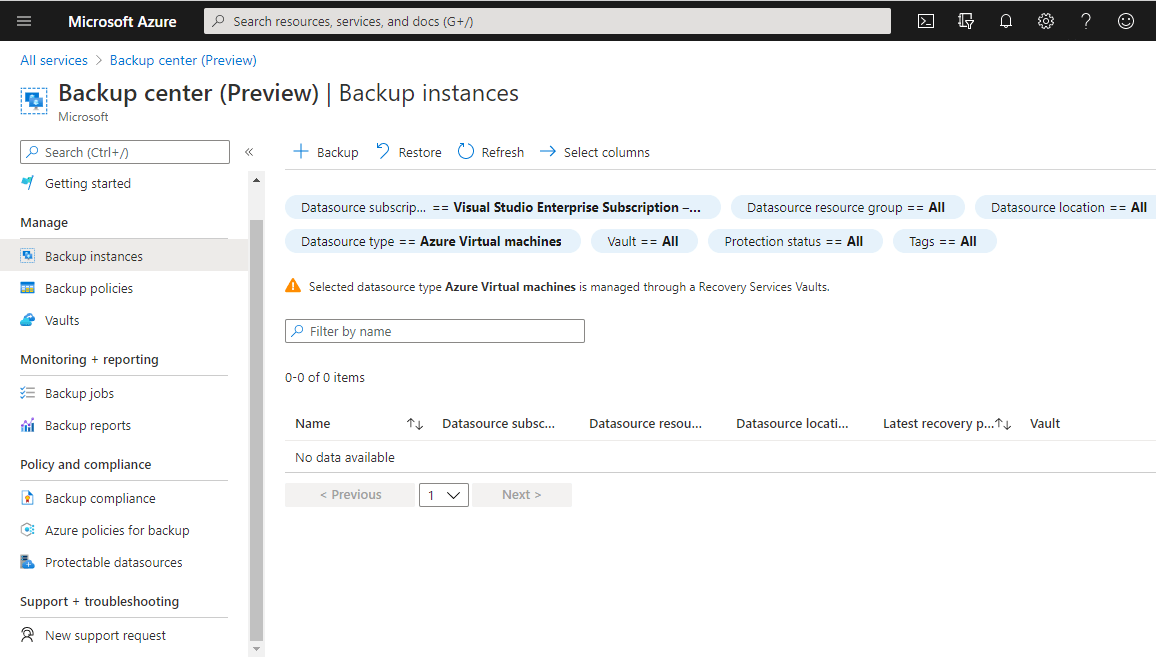Click the Previous page button

click(x=350, y=495)
